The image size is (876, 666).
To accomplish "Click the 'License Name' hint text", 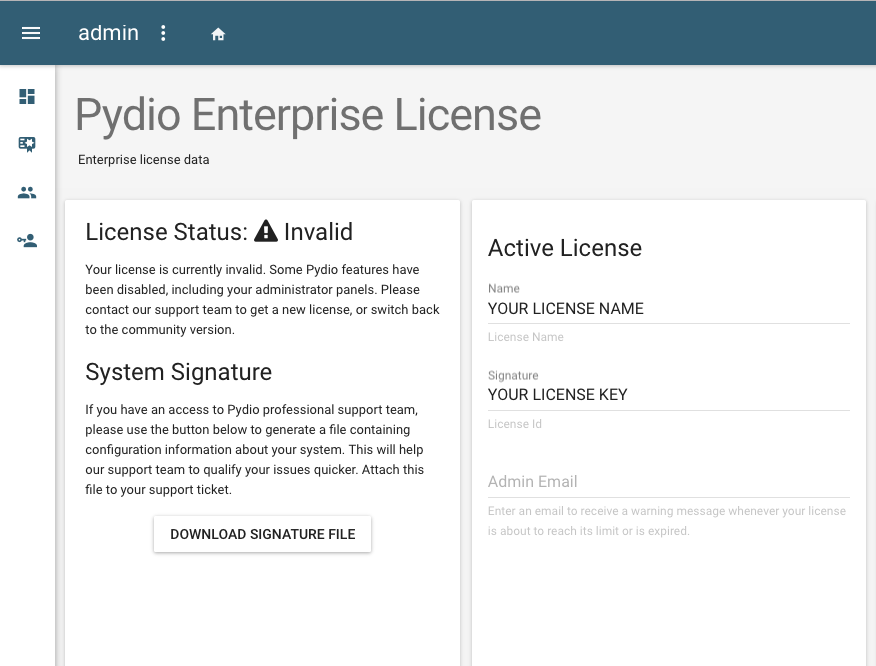I will [526, 337].
